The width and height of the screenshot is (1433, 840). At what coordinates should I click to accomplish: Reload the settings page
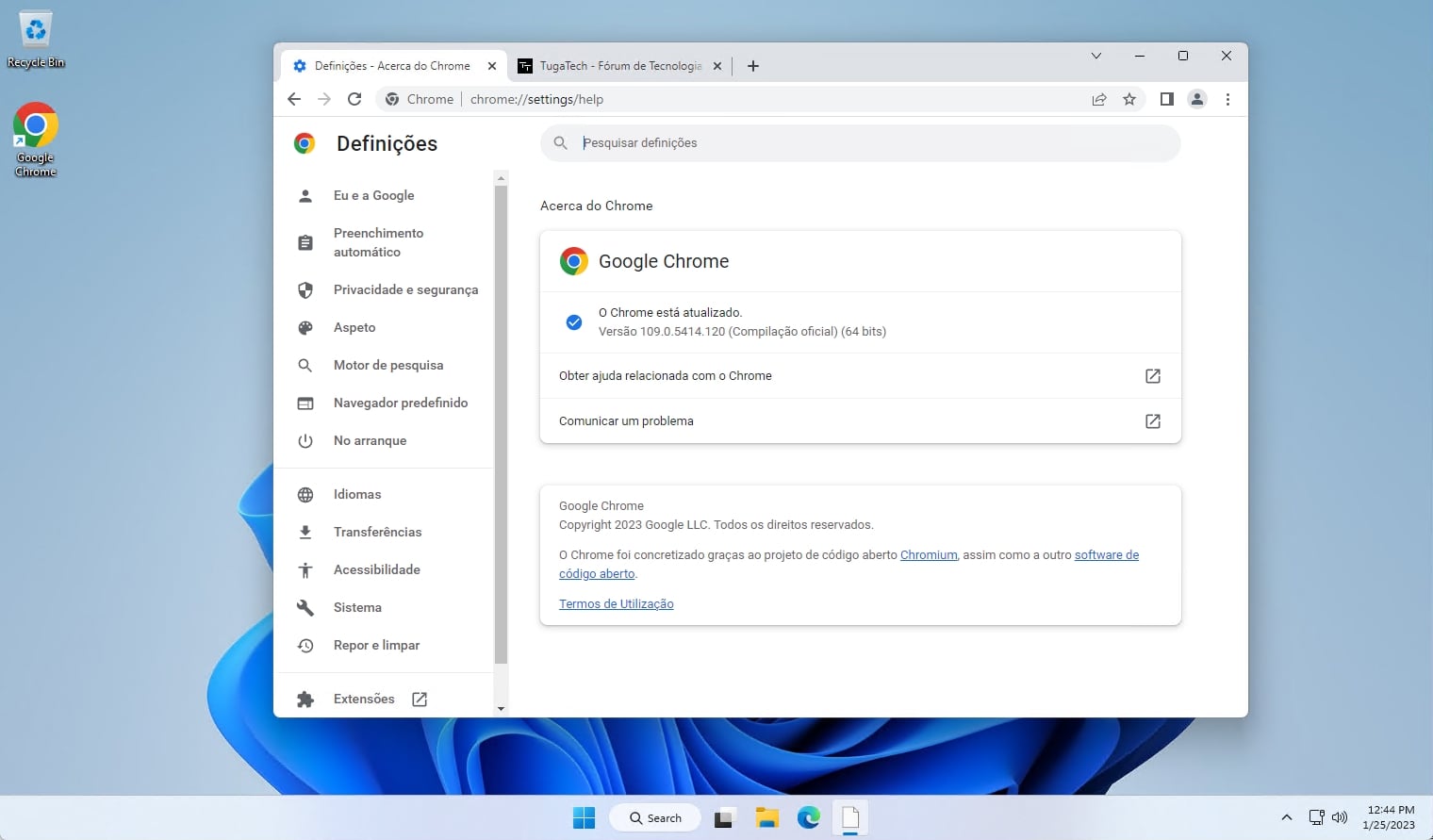tap(354, 99)
